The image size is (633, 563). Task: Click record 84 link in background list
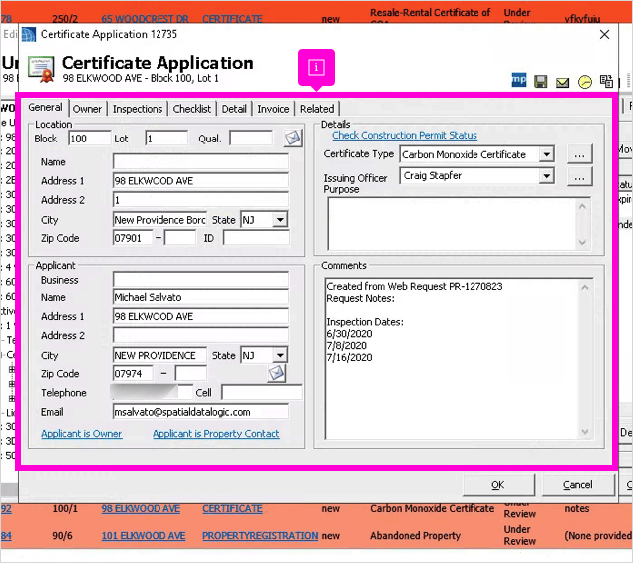click(x=6, y=536)
